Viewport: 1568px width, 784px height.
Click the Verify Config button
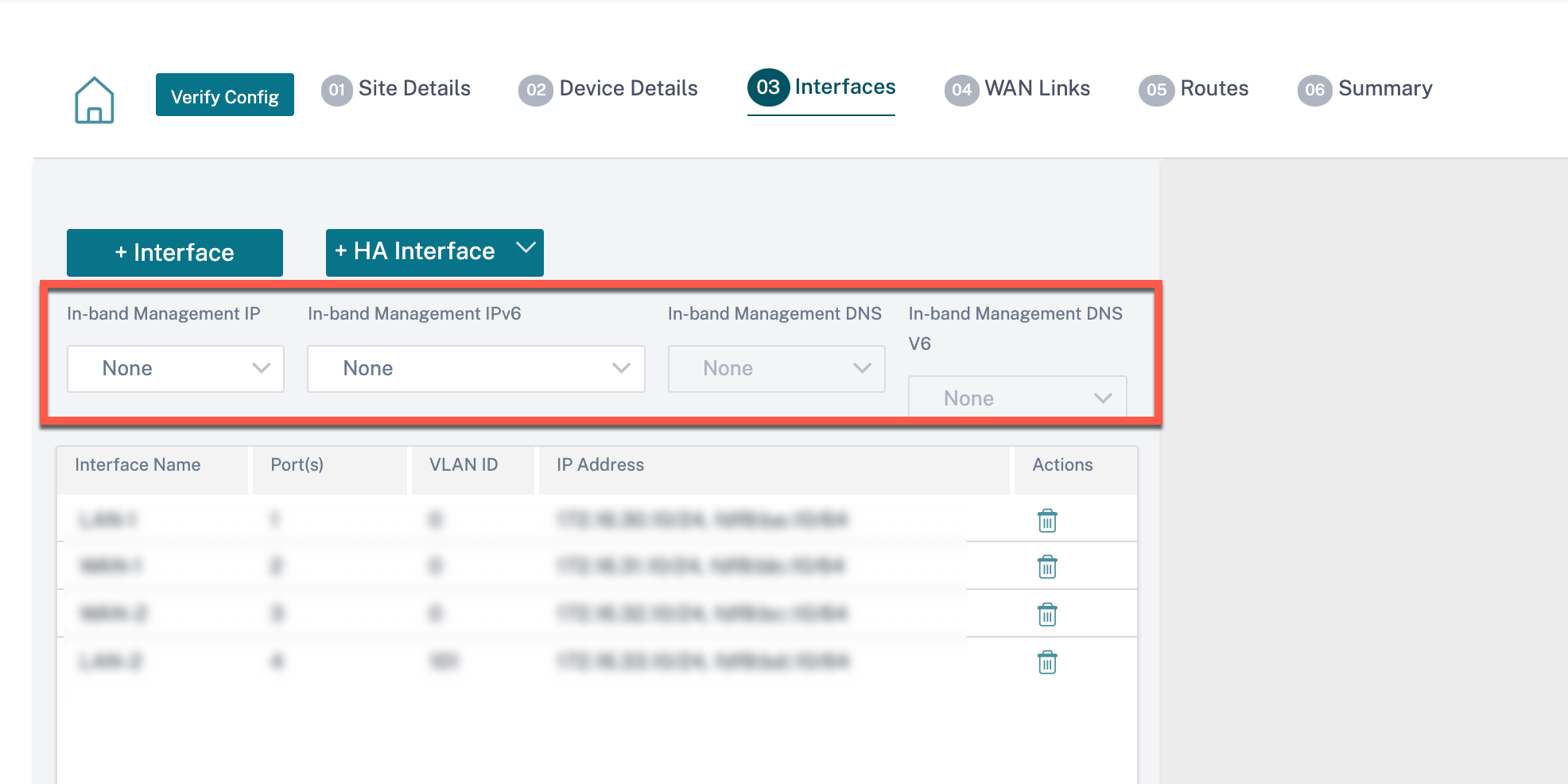tap(225, 95)
